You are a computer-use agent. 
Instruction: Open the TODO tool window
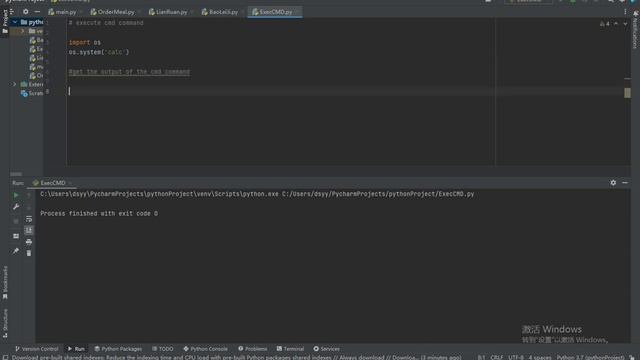click(162, 349)
